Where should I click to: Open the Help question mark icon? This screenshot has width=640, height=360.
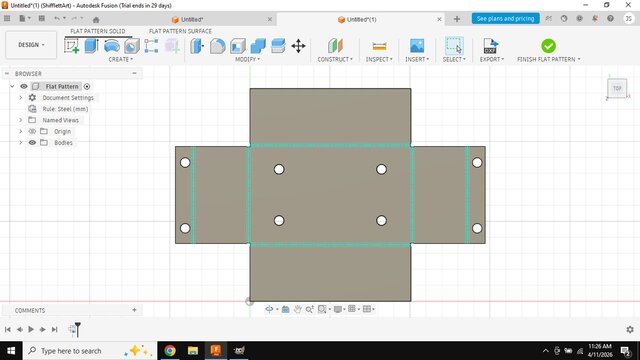click(x=610, y=18)
